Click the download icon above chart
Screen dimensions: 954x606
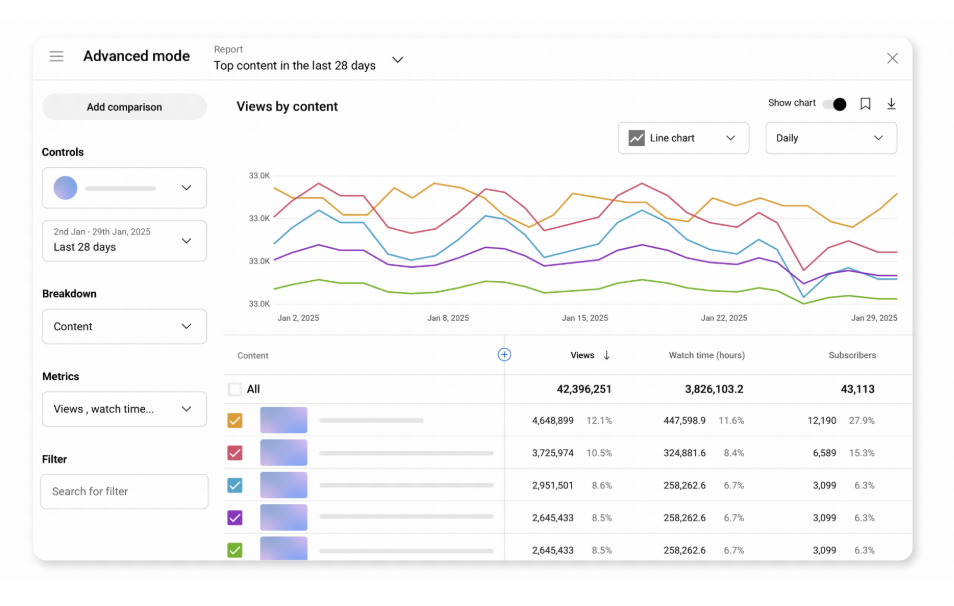(x=891, y=104)
